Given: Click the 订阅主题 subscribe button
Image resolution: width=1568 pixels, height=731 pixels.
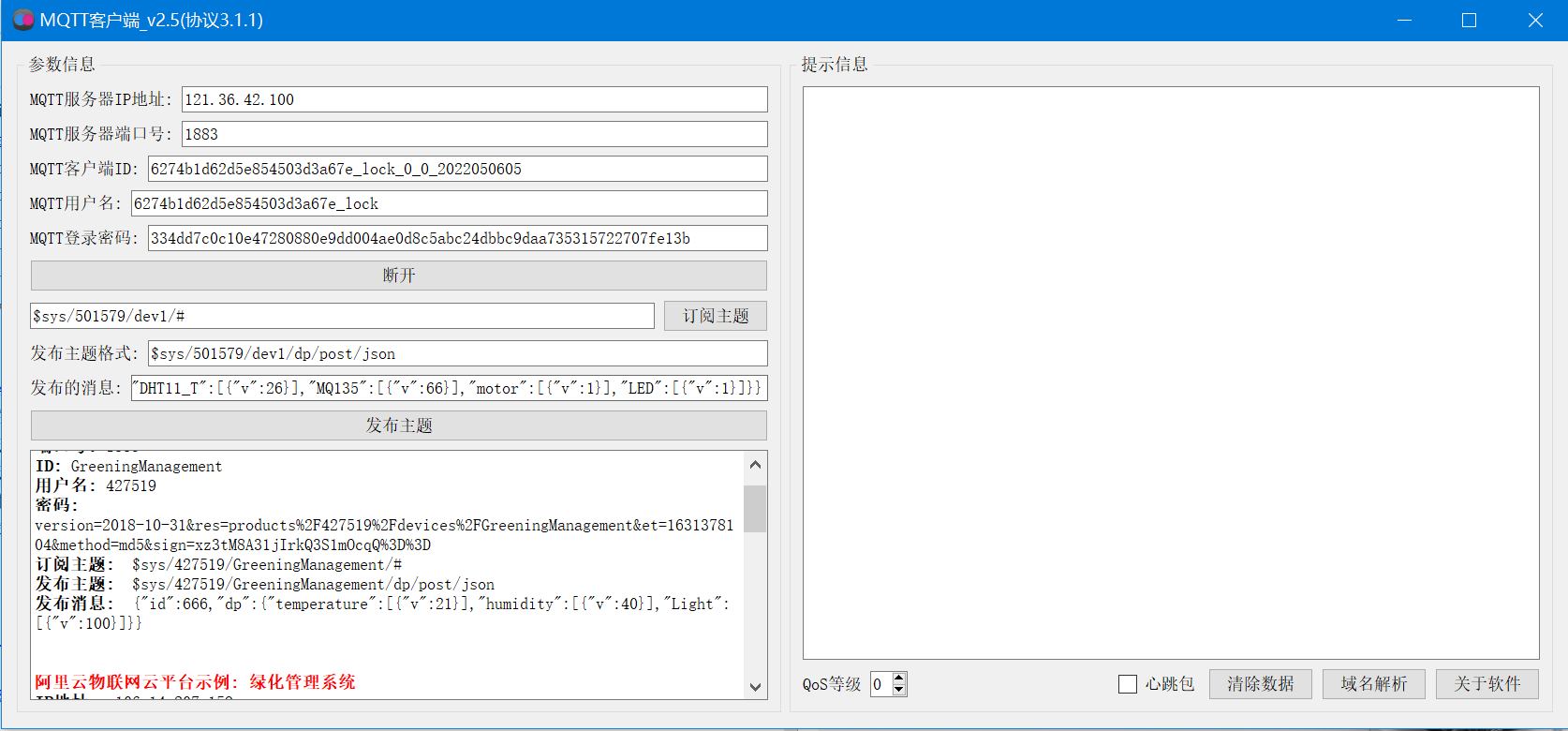Looking at the screenshot, I should pyautogui.click(x=716, y=316).
